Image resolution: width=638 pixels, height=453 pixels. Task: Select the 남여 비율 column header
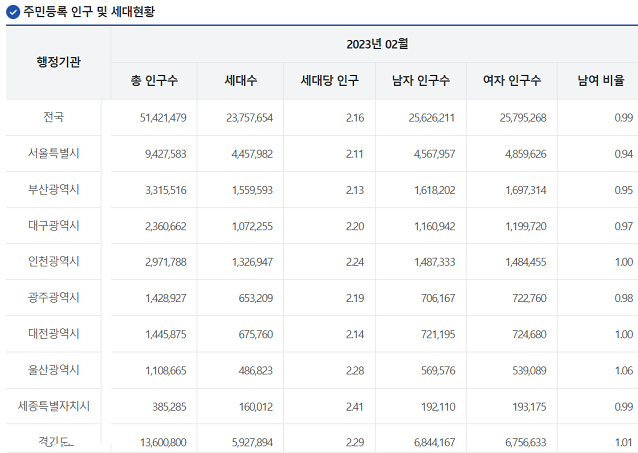tap(601, 81)
